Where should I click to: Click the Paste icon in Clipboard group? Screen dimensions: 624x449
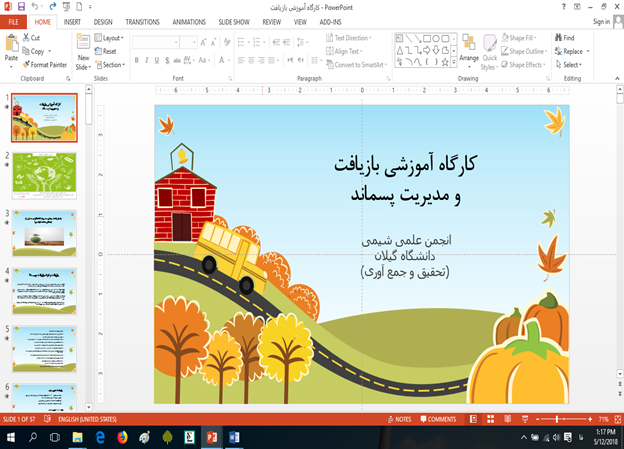coord(11,47)
